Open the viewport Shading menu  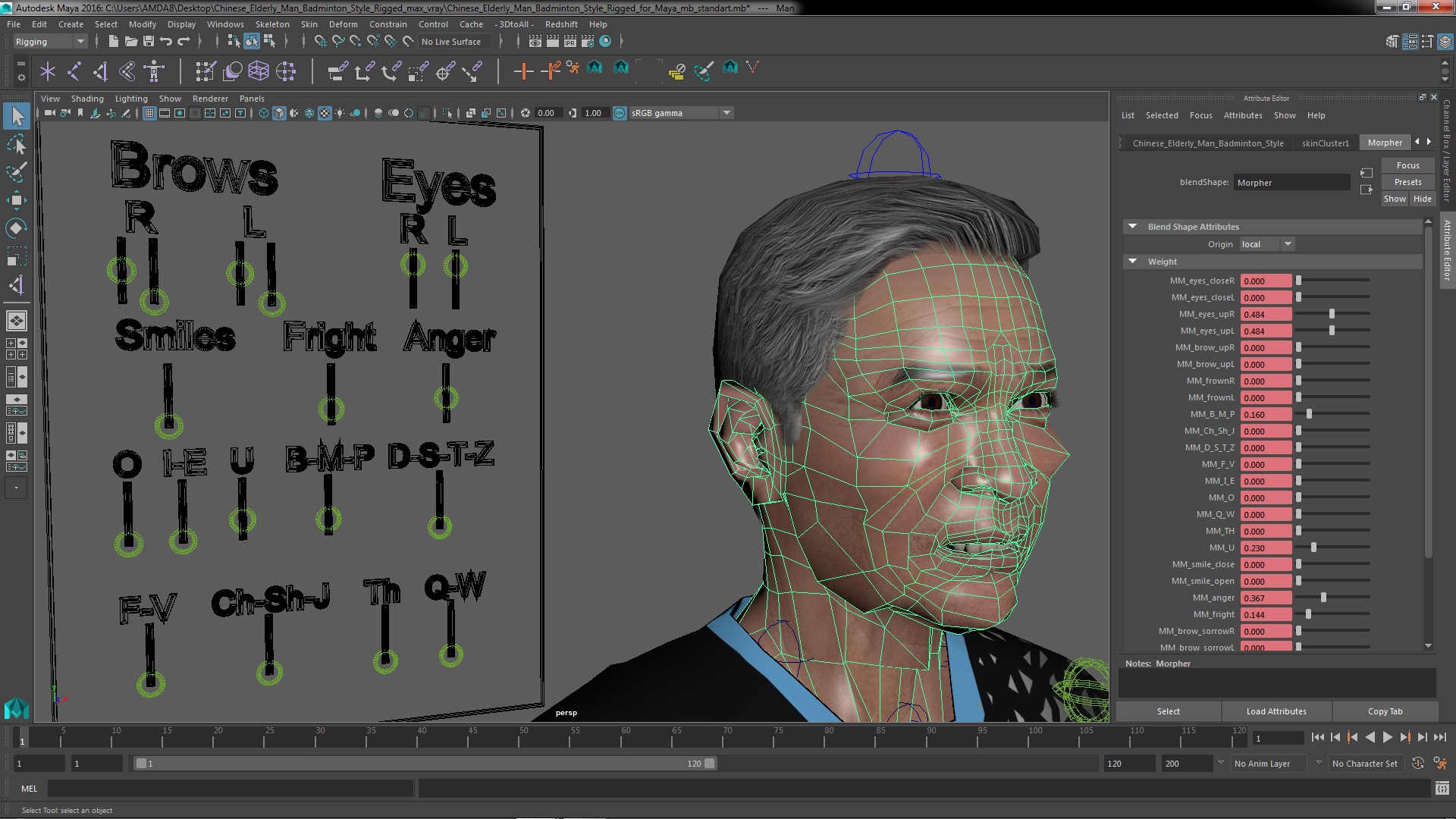[x=87, y=99]
